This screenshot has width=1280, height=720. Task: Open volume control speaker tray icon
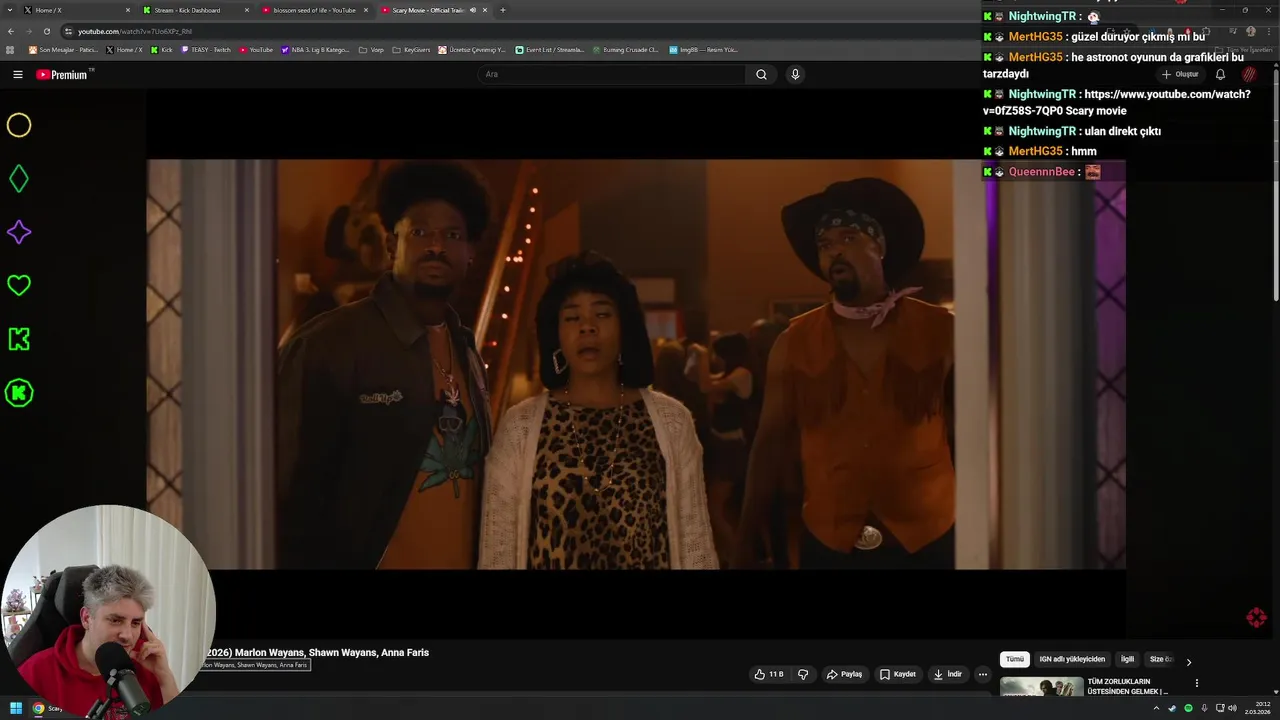[x=1232, y=708]
